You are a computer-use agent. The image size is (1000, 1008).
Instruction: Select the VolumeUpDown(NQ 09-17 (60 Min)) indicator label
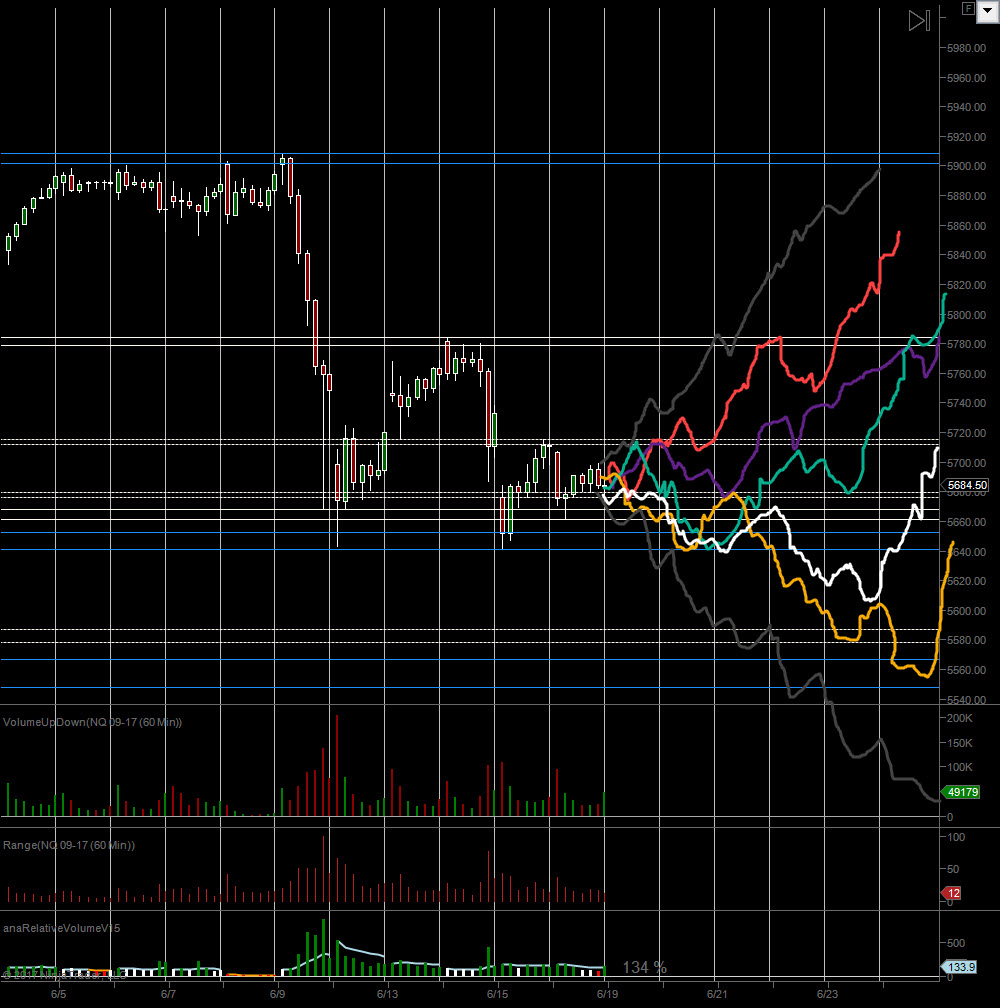click(x=92, y=722)
